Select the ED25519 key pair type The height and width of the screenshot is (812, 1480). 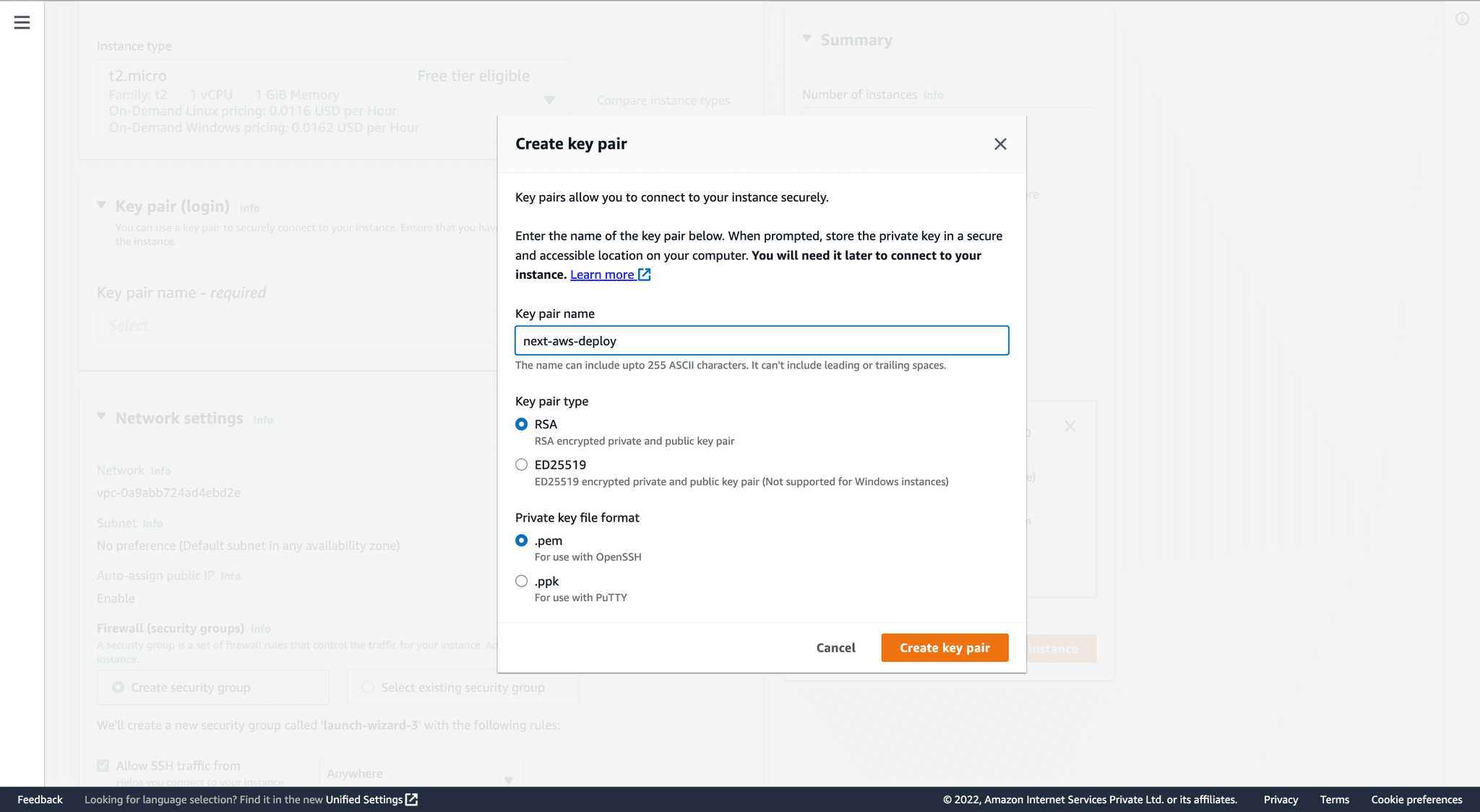click(x=521, y=465)
